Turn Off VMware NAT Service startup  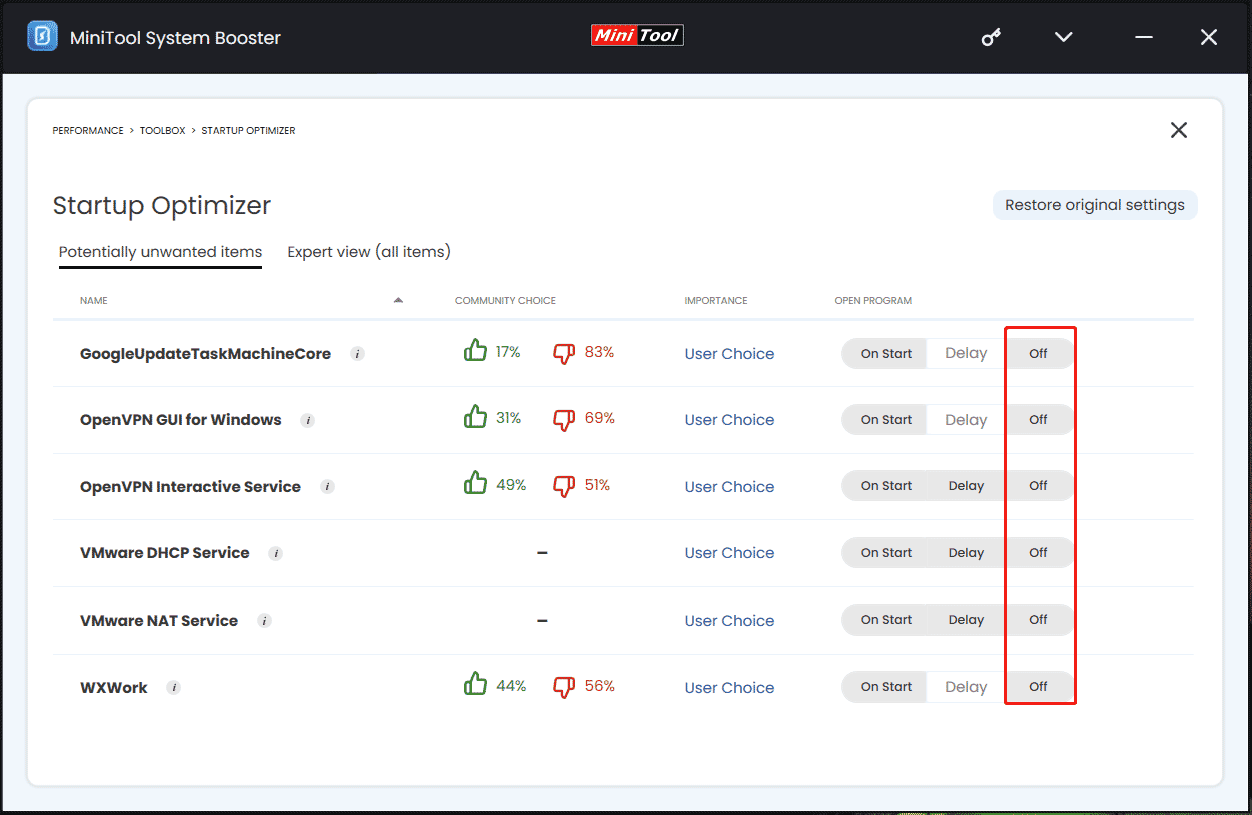coord(1039,620)
